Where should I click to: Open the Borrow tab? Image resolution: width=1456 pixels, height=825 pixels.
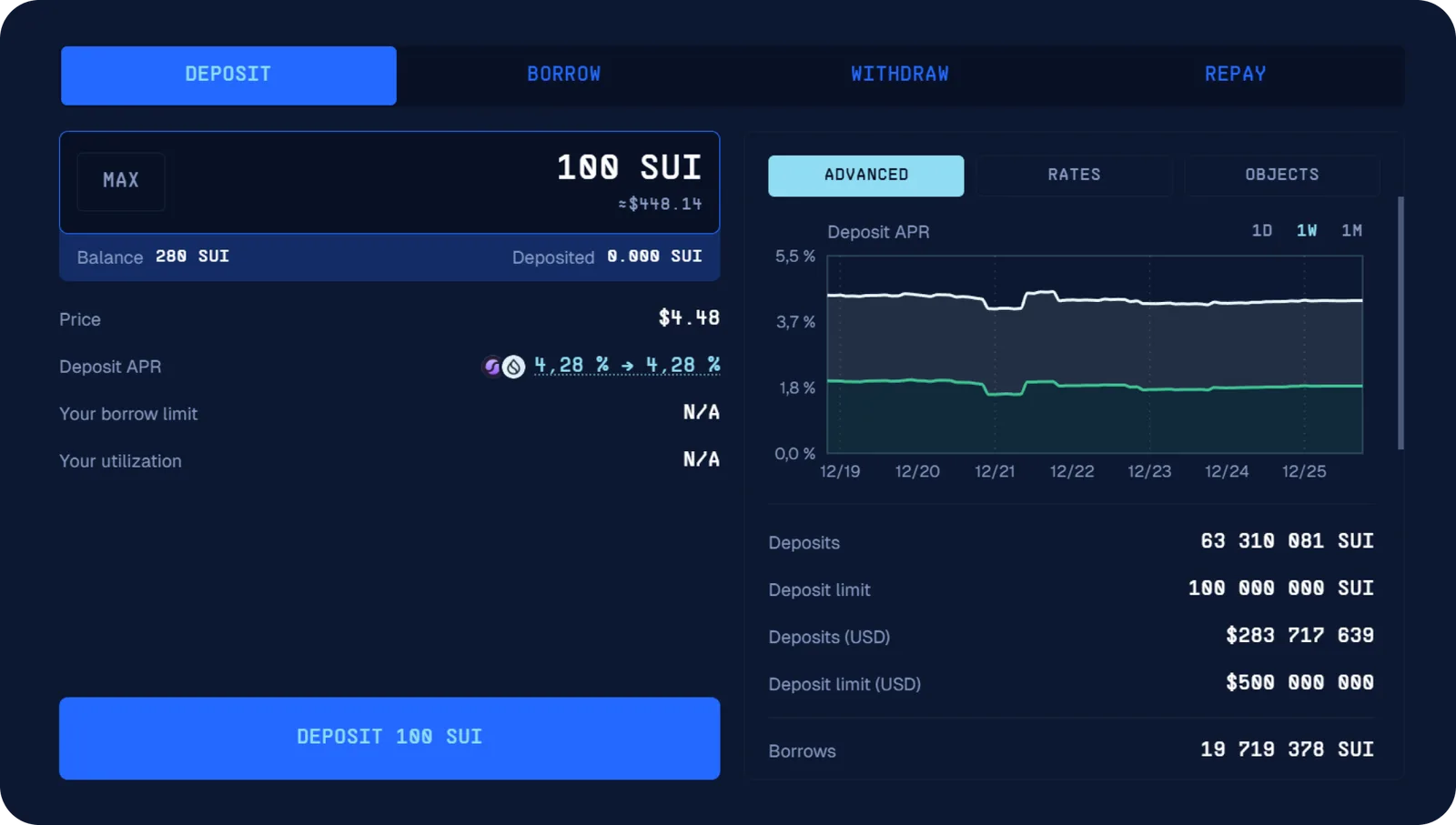(564, 75)
